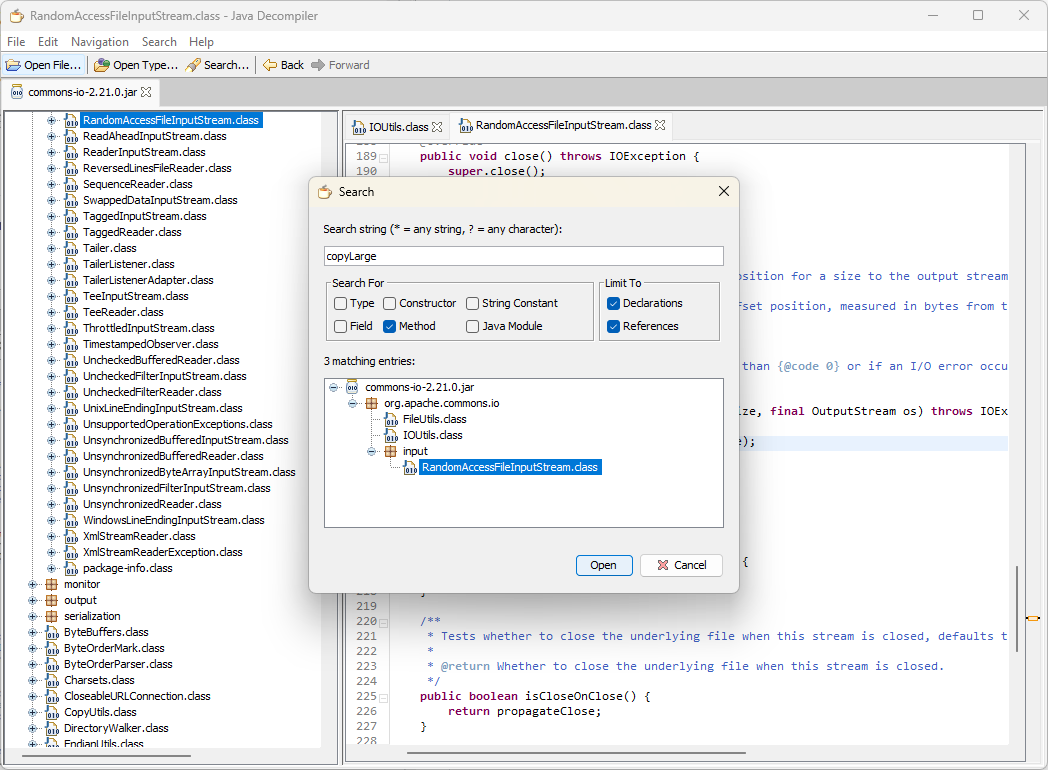Uncheck the Method checkbox
The image size is (1048, 770).
(390, 326)
